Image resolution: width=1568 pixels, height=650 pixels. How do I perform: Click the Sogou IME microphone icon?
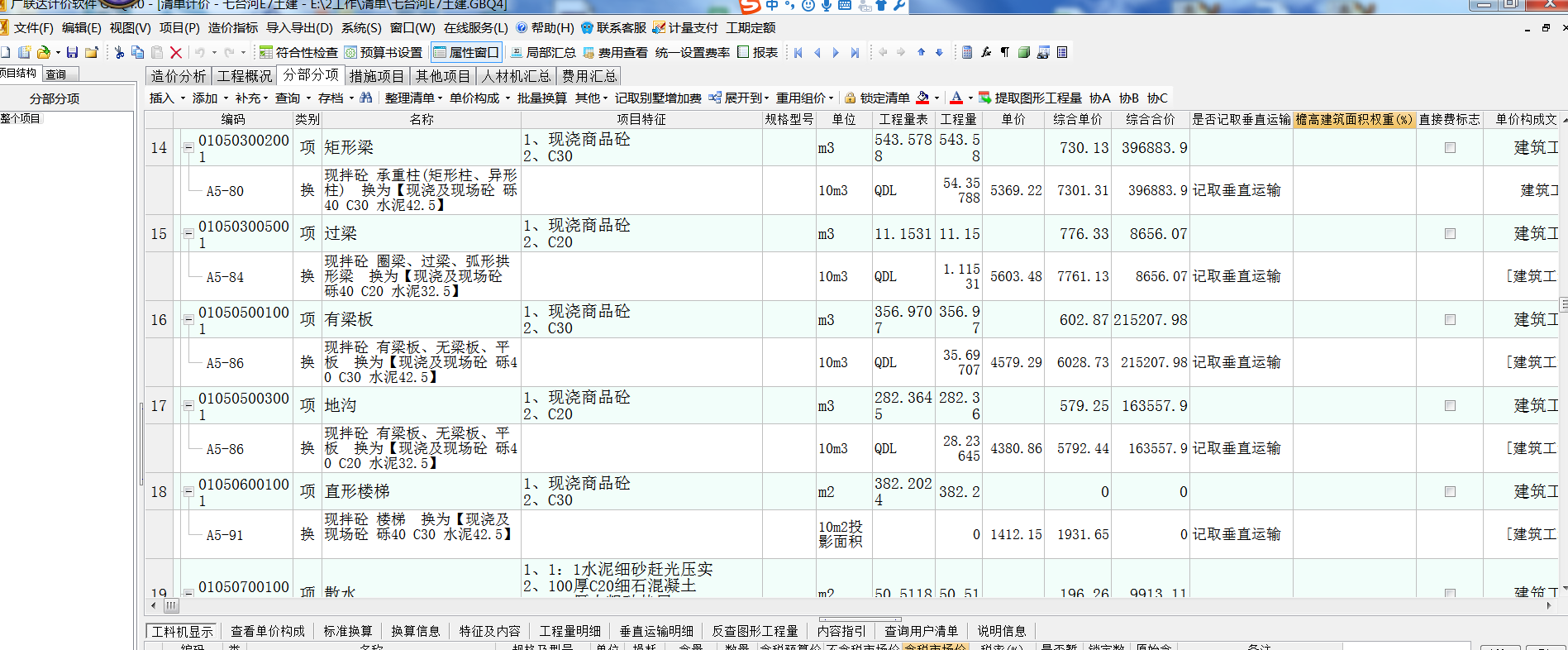826,5
